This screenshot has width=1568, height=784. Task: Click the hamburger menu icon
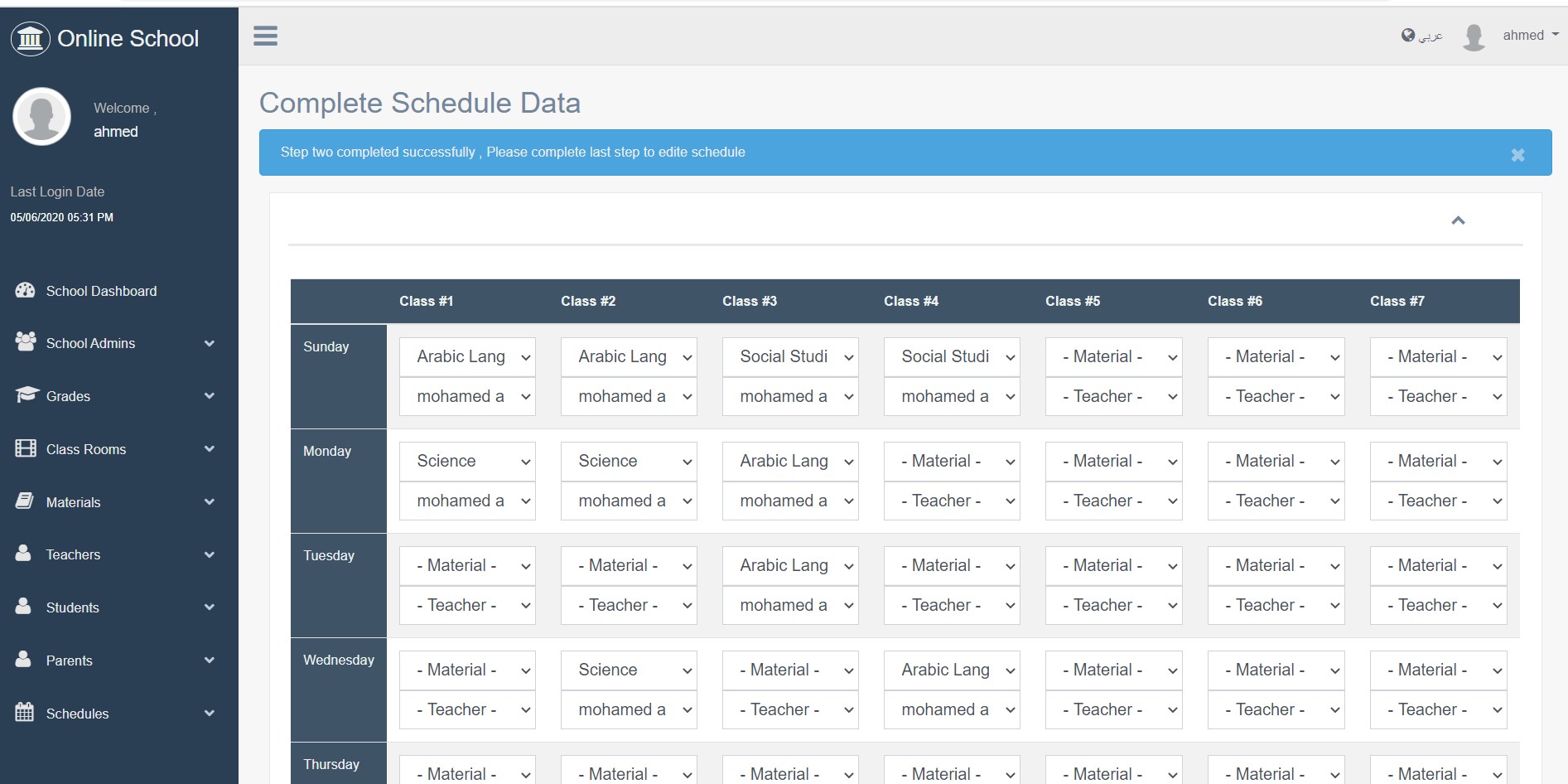[x=265, y=36]
